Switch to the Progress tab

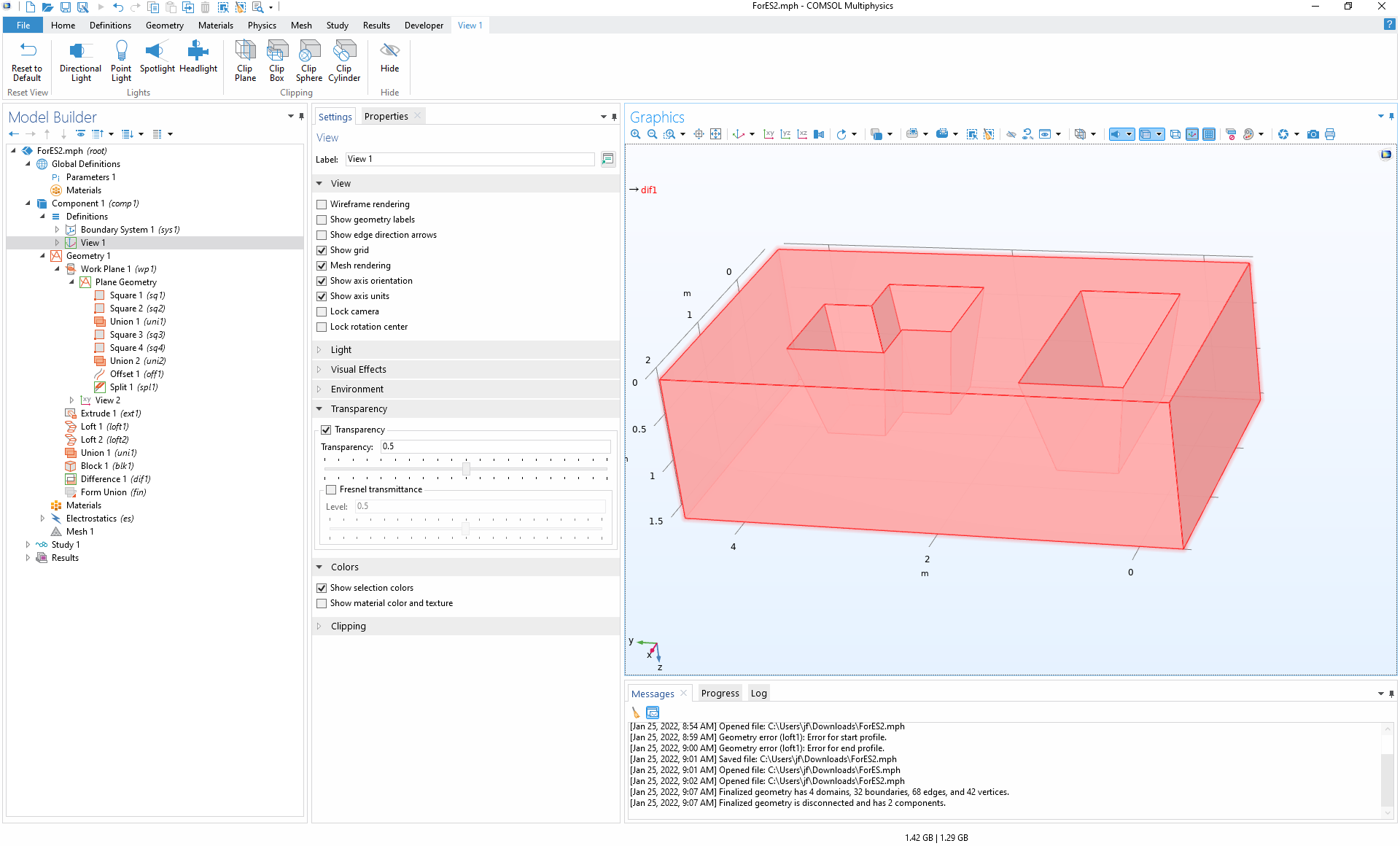click(x=719, y=694)
